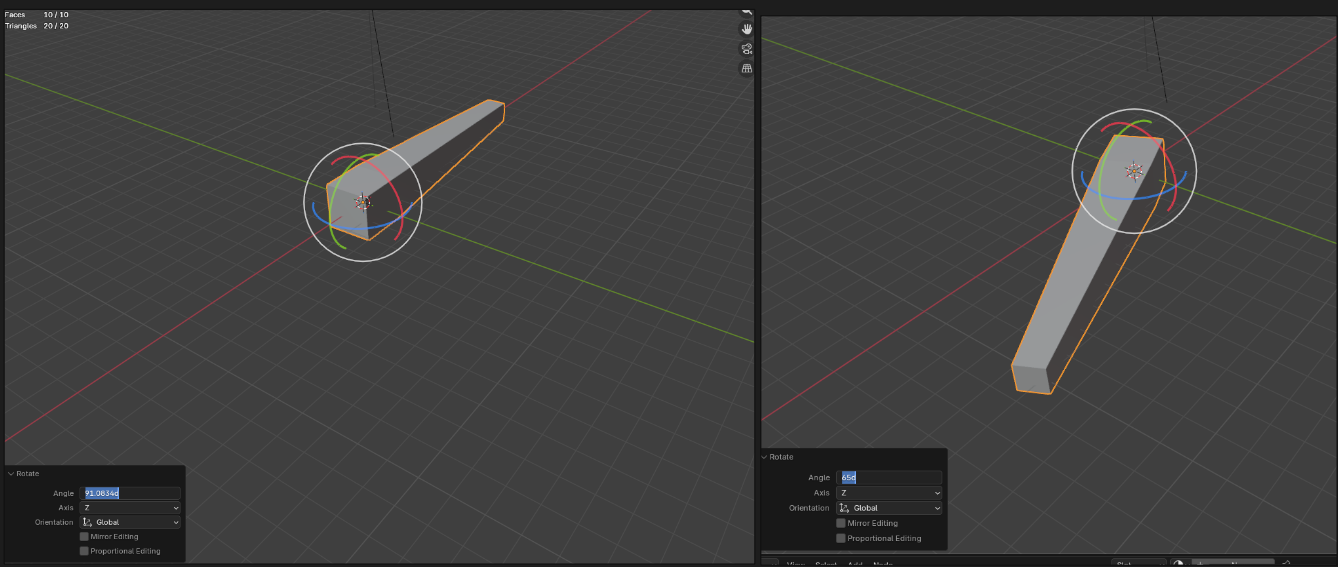Click the Faces 10 / 10 statistic text
The width and height of the screenshot is (1338, 567).
pos(36,15)
